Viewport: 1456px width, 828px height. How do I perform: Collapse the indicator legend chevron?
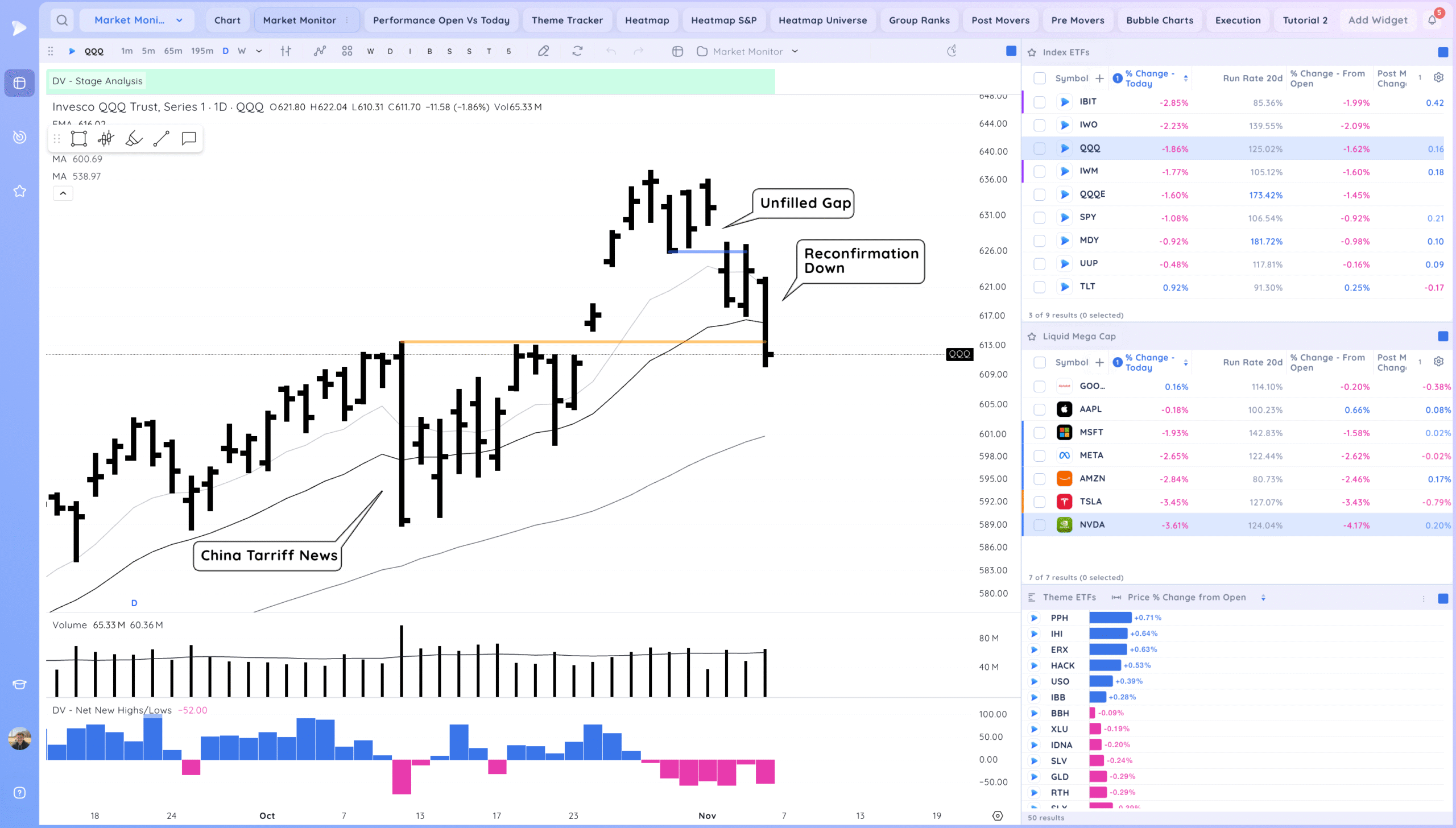click(63, 193)
